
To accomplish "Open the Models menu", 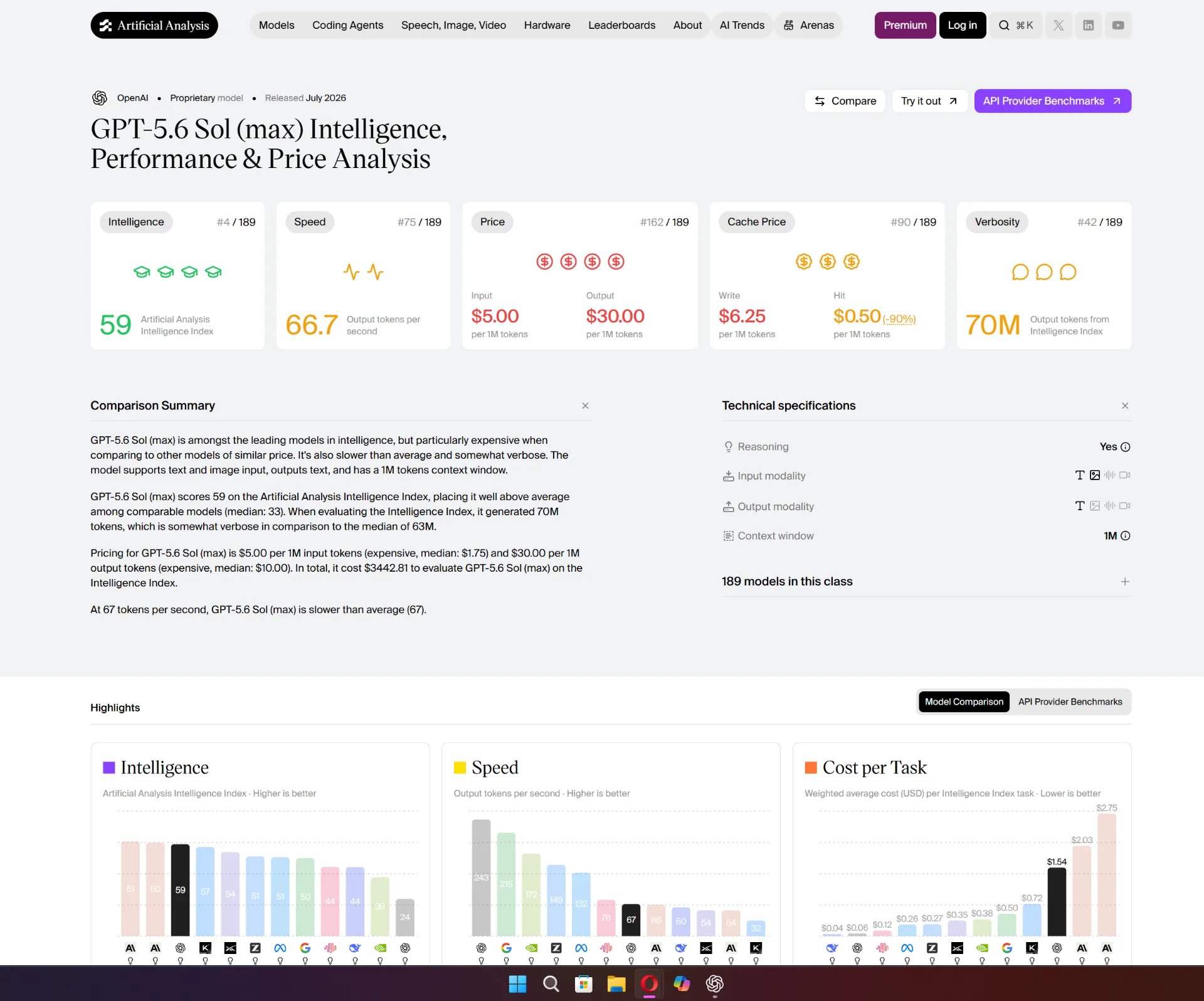I will (277, 25).
